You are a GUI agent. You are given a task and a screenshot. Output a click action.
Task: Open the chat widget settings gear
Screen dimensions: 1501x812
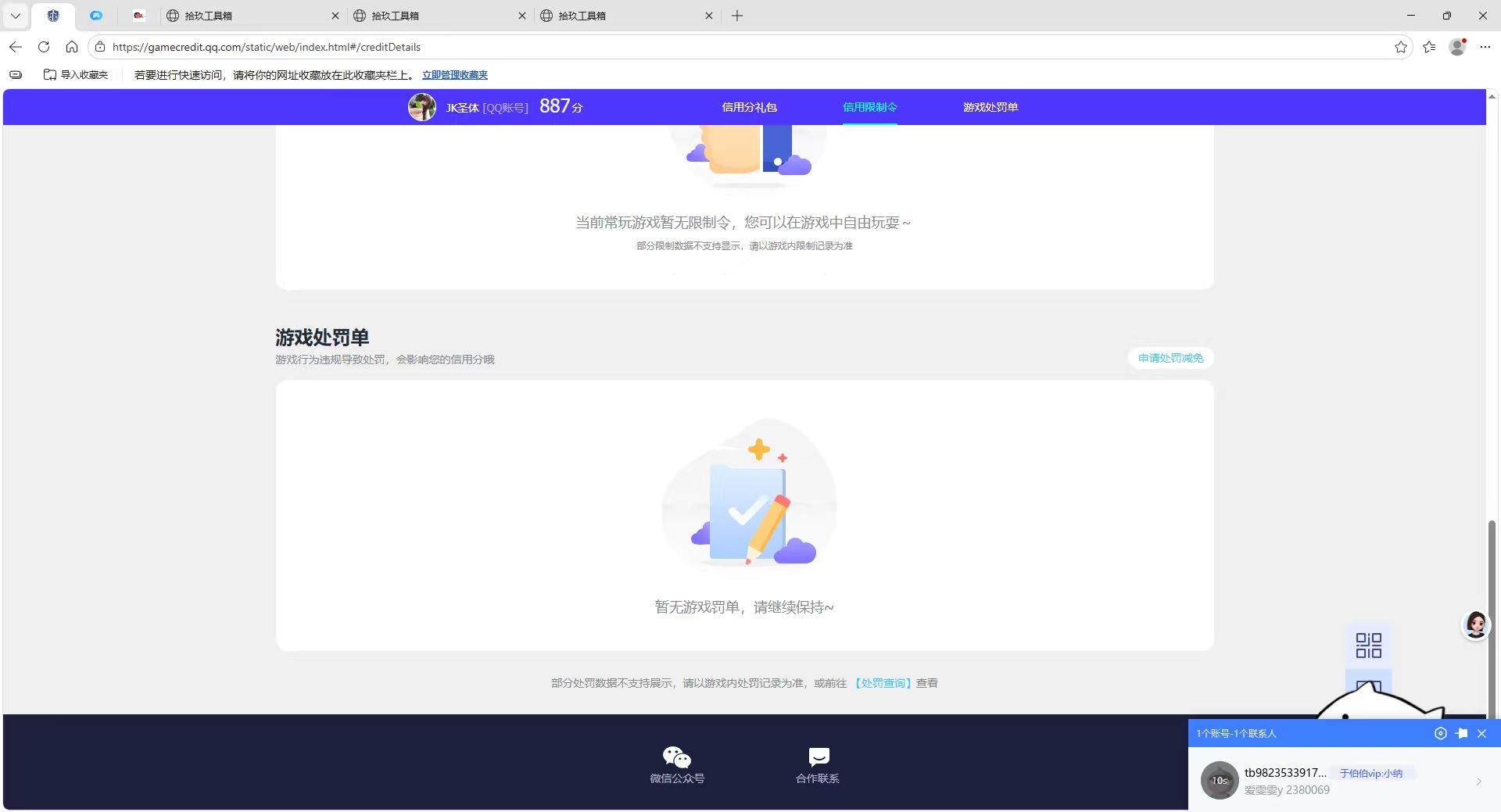(1441, 733)
